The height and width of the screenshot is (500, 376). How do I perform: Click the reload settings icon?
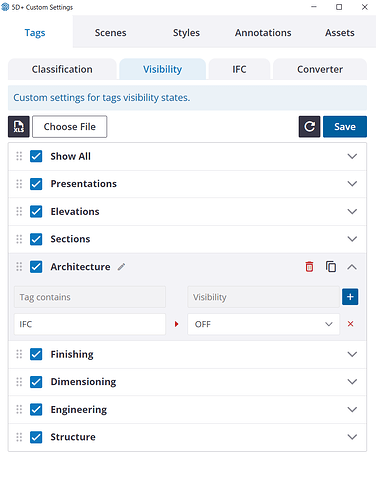309,127
